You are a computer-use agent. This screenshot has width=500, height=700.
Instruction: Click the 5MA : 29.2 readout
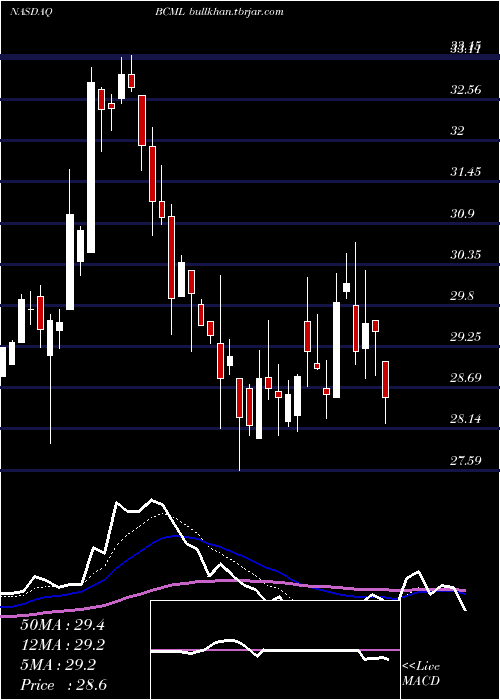58,665
